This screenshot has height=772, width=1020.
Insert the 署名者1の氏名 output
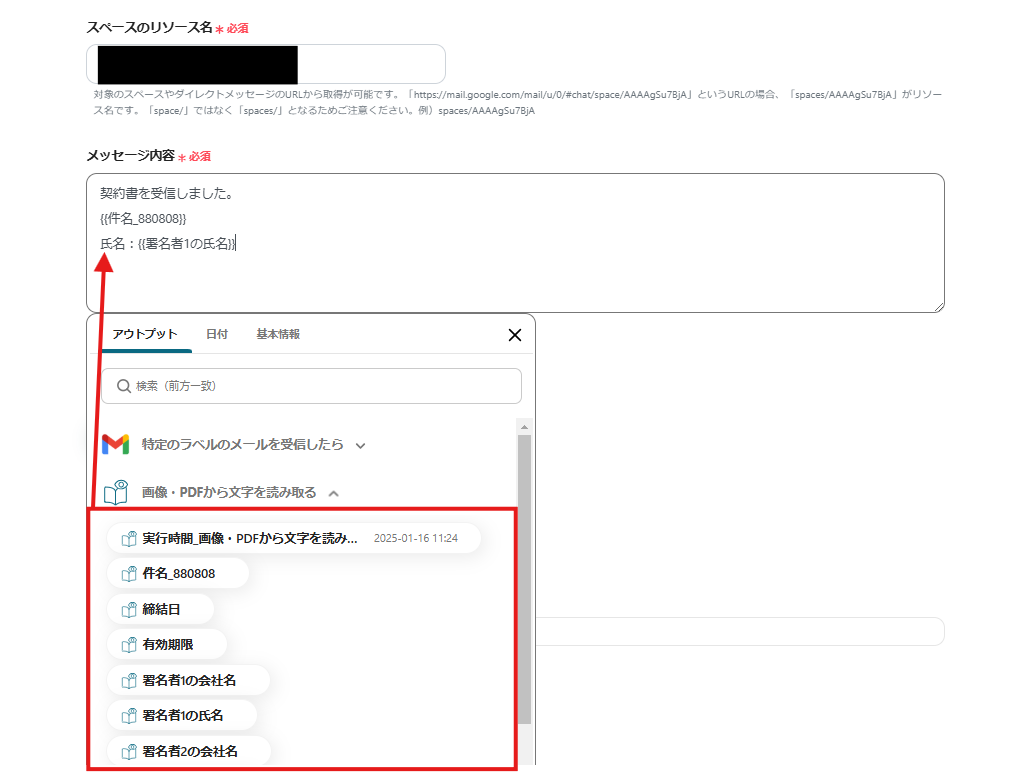tap(181, 715)
